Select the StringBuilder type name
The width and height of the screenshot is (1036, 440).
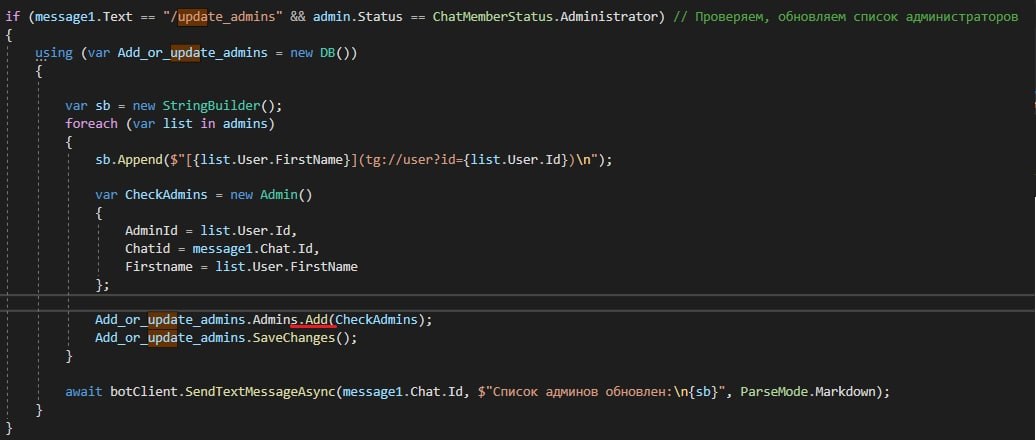coord(210,106)
